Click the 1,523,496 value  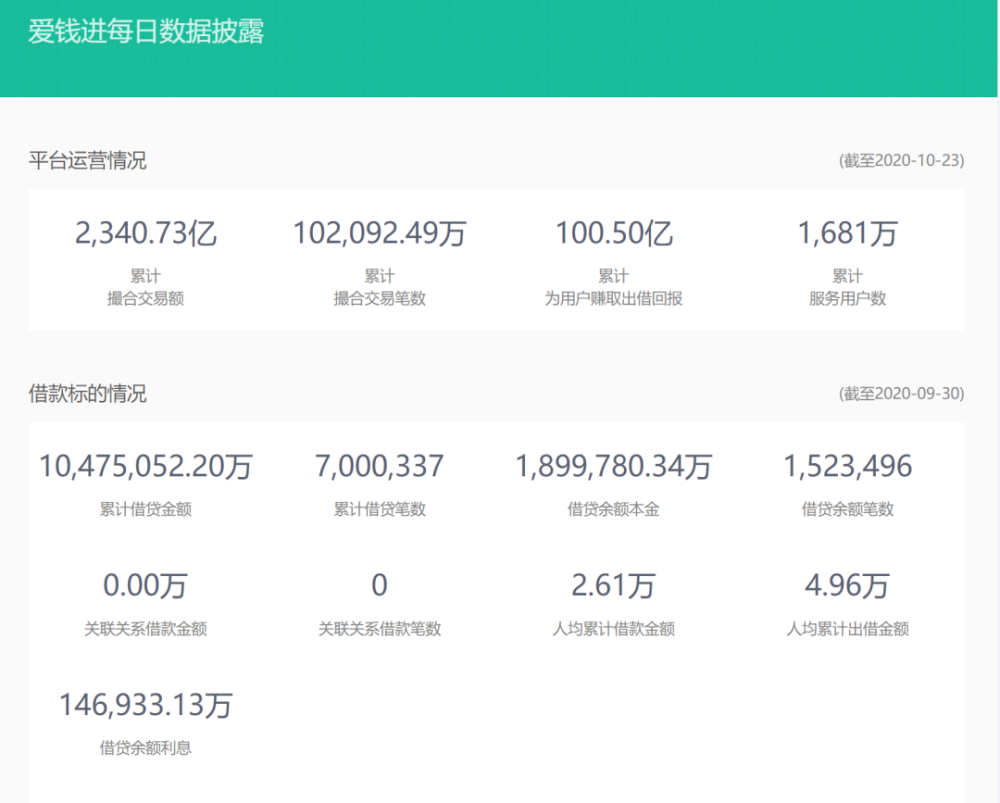[848, 466]
